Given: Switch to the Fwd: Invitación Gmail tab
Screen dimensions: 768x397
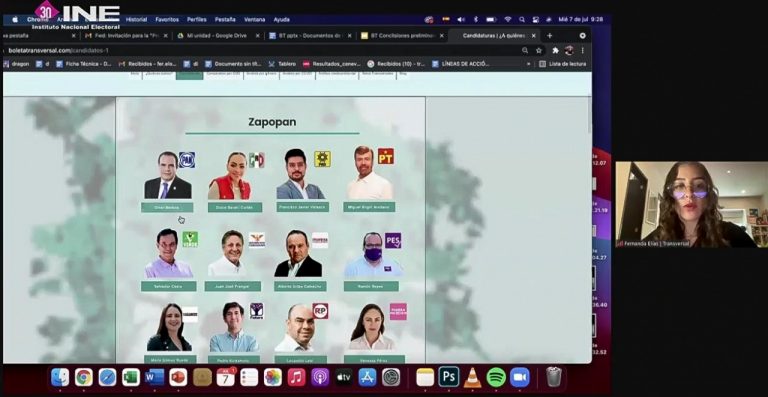Looking at the screenshot, I should [126, 36].
